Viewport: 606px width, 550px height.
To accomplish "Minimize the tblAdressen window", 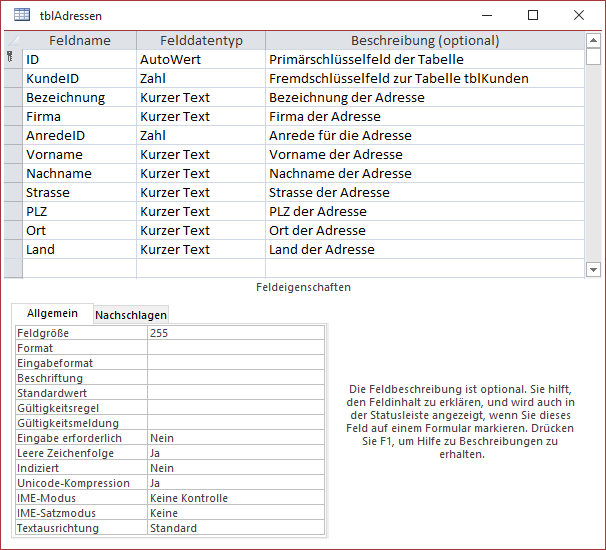I will tap(487, 15).
